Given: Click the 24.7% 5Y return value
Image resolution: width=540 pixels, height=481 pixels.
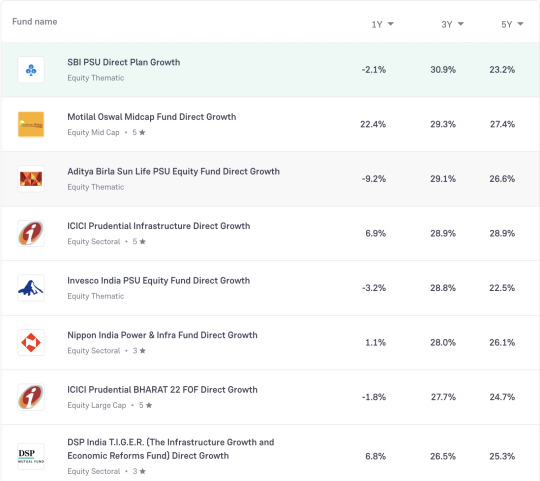Looking at the screenshot, I should [x=502, y=397].
